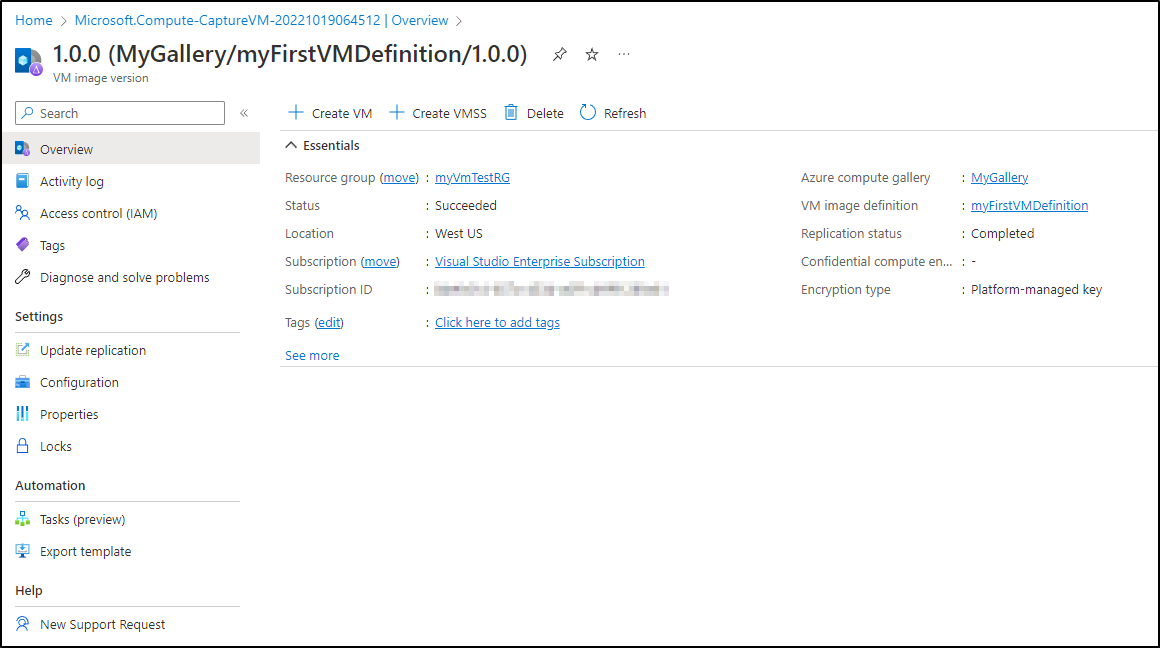
Task: Click the plus icon for Create VMSS
Action: point(397,112)
